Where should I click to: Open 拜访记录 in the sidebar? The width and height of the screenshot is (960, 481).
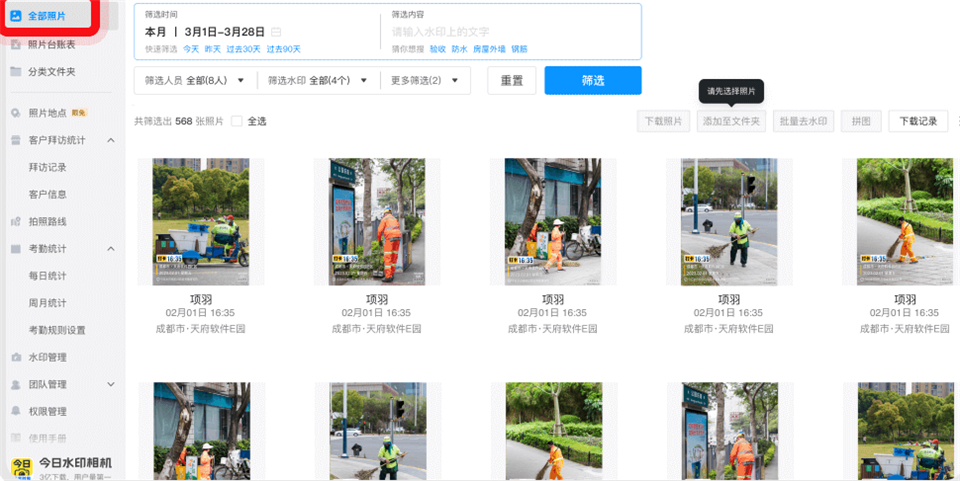(48, 167)
